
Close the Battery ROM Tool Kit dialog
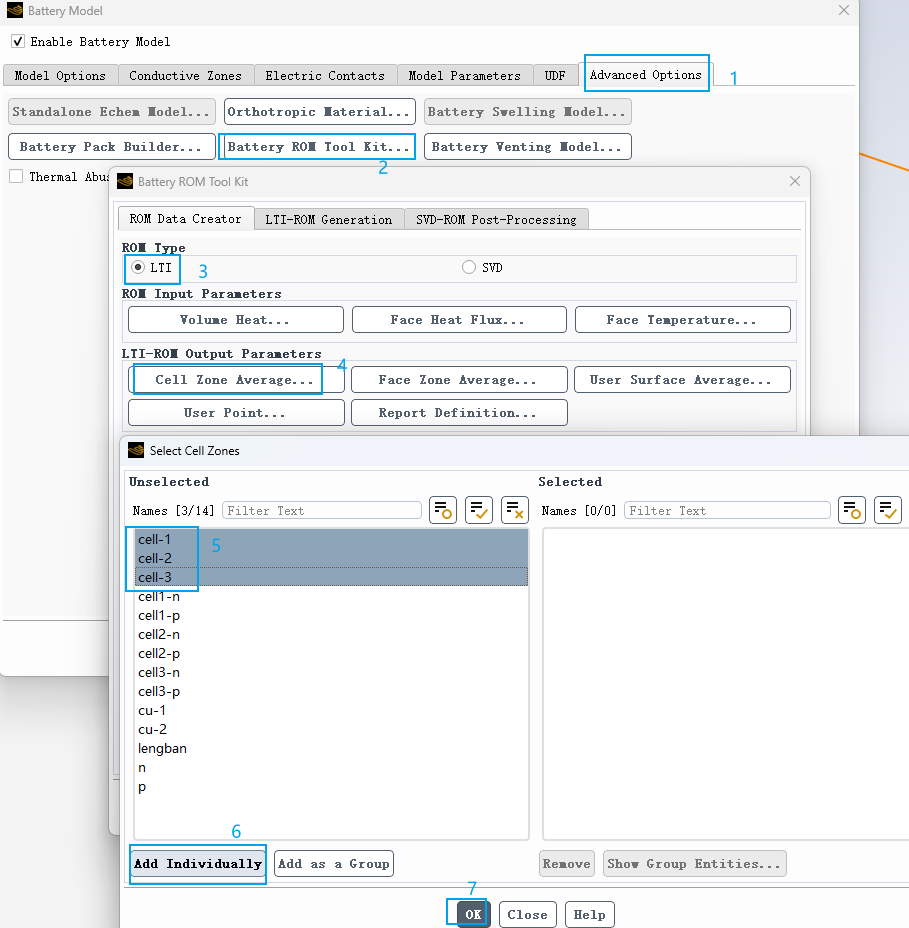coord(795,181)
